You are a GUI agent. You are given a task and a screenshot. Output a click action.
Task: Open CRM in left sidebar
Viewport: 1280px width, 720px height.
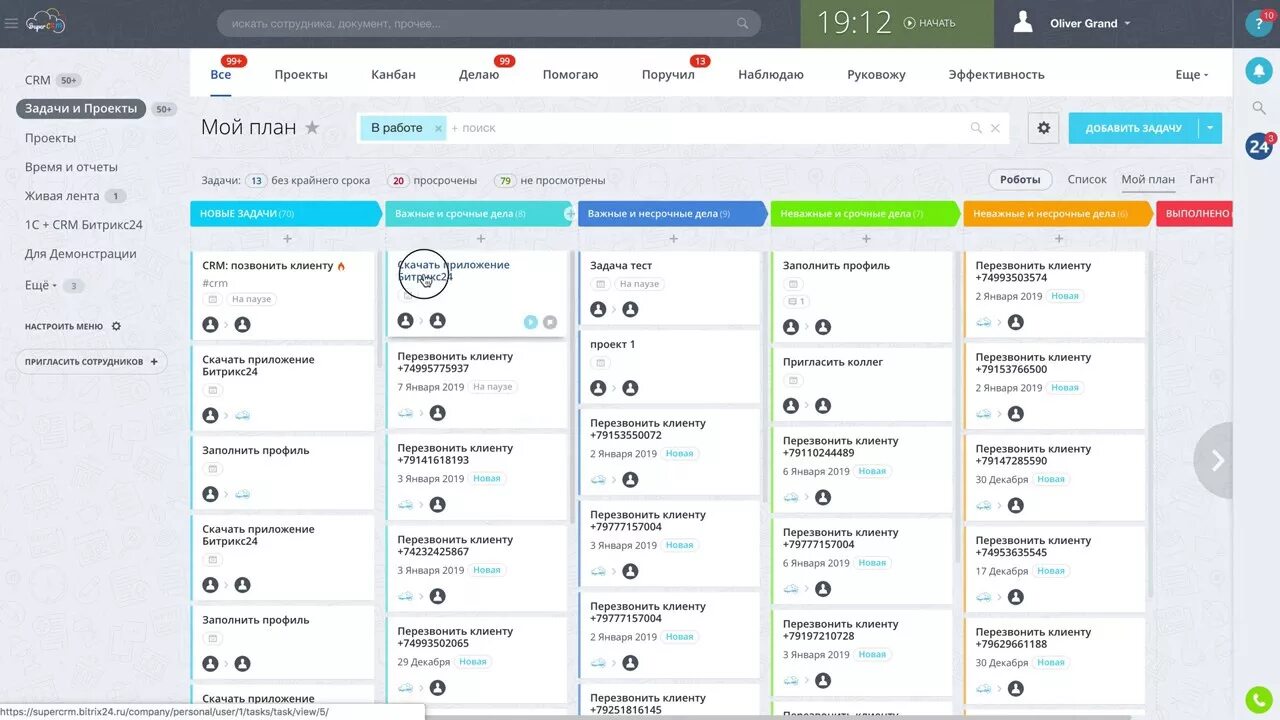[x=38, y=80]
